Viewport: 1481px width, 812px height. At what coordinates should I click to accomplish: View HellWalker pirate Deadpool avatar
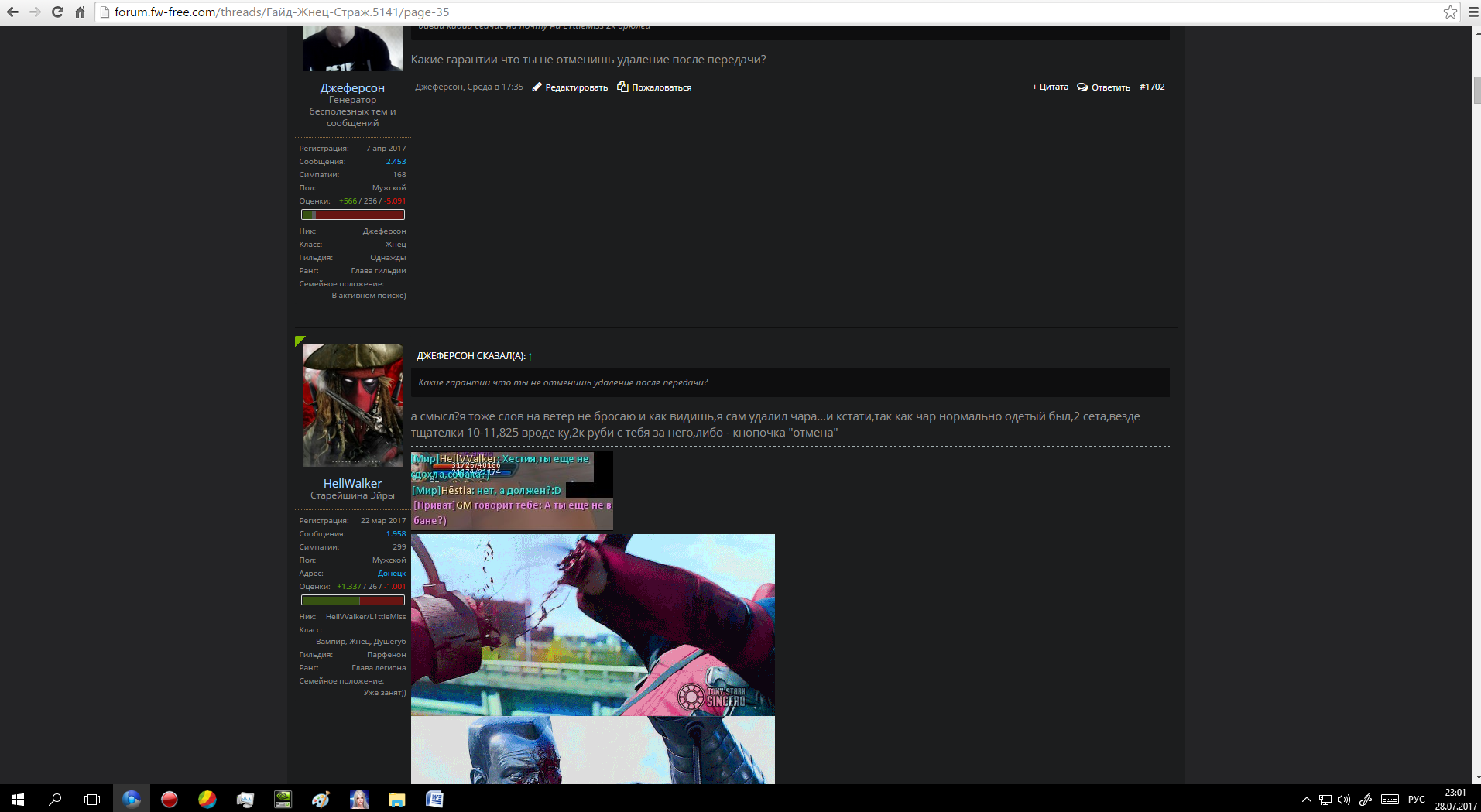coord(352,405)
